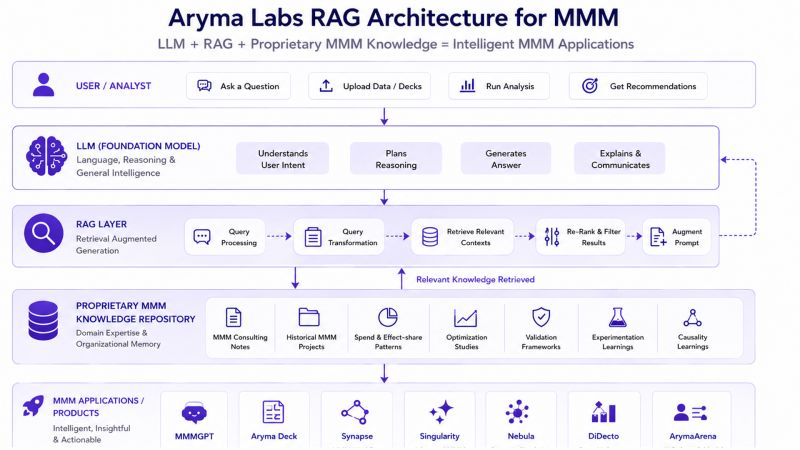The image size is (800, 450).
Task: Click the Get Recommendations target icon
Action: pyautogui.click(x=590, y=85)
